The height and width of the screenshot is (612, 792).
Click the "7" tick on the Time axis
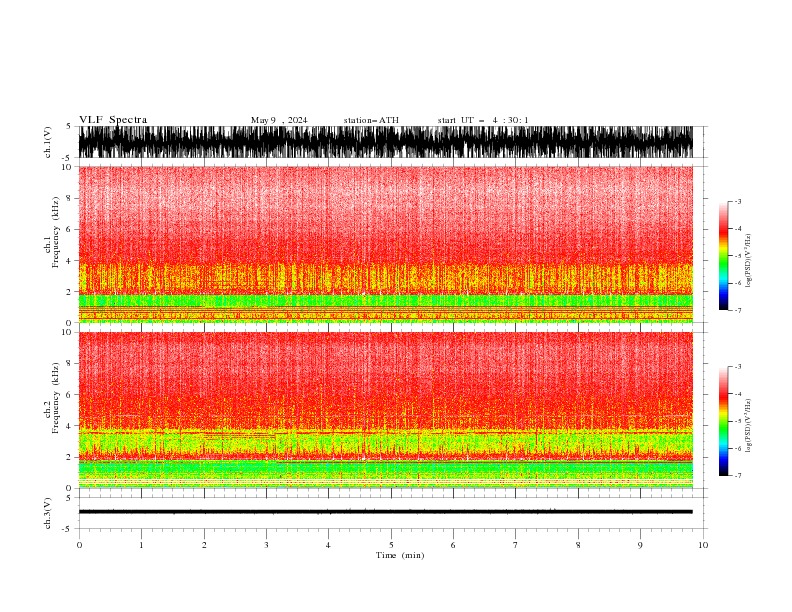pos(516,545)
